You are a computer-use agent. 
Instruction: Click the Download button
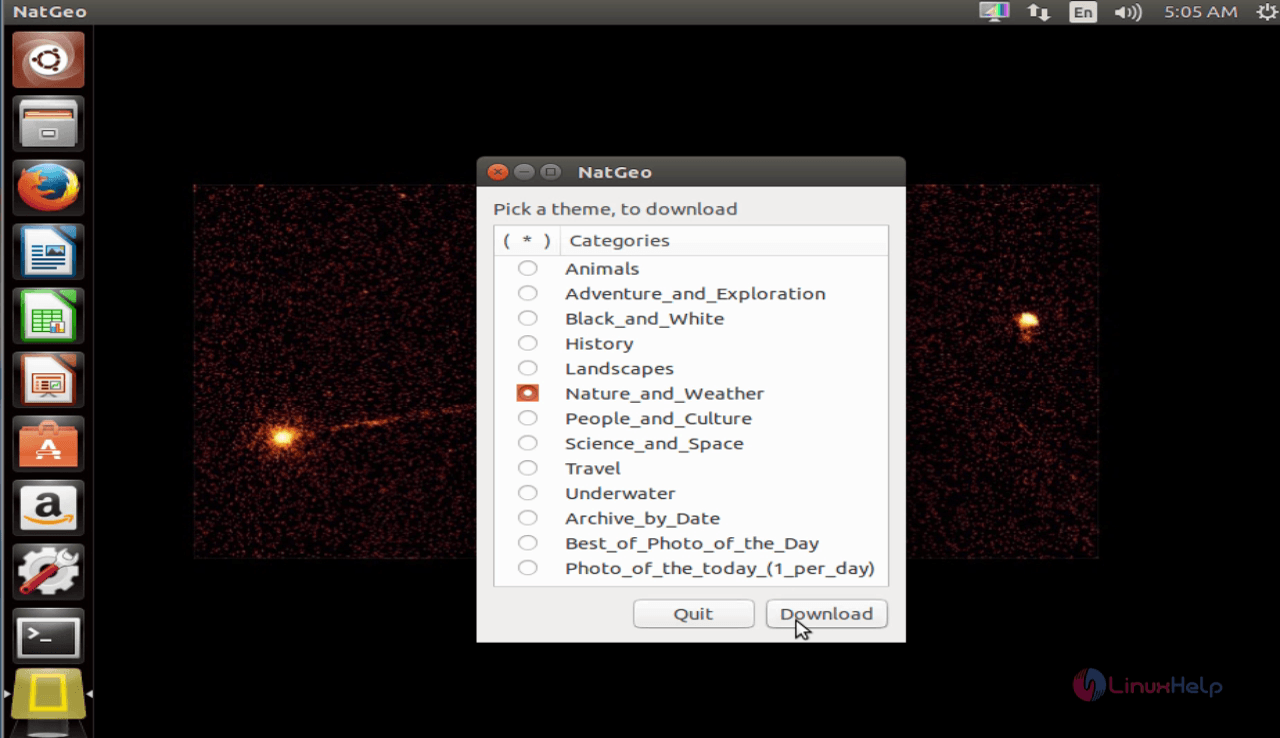click(826, 614)
